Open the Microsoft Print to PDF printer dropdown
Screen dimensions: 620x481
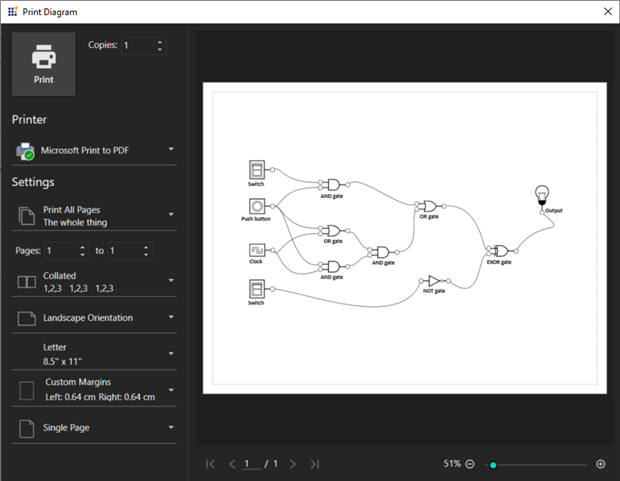[x=94, y=150]
